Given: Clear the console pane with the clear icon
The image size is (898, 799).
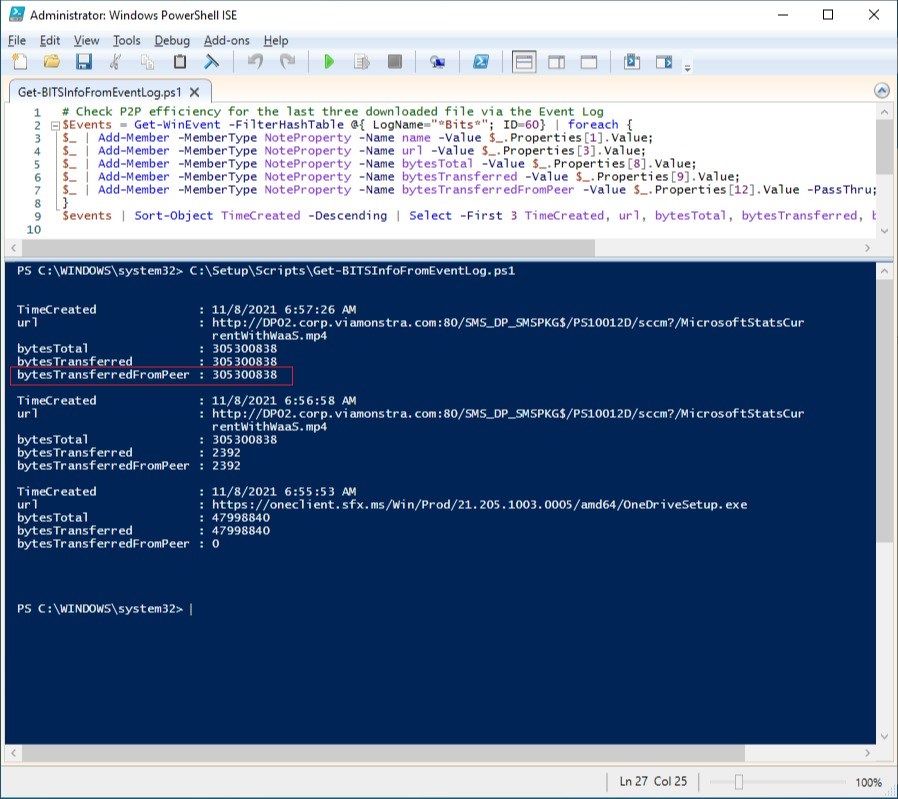Looking at the screenshot, I should tap(212, 61).
